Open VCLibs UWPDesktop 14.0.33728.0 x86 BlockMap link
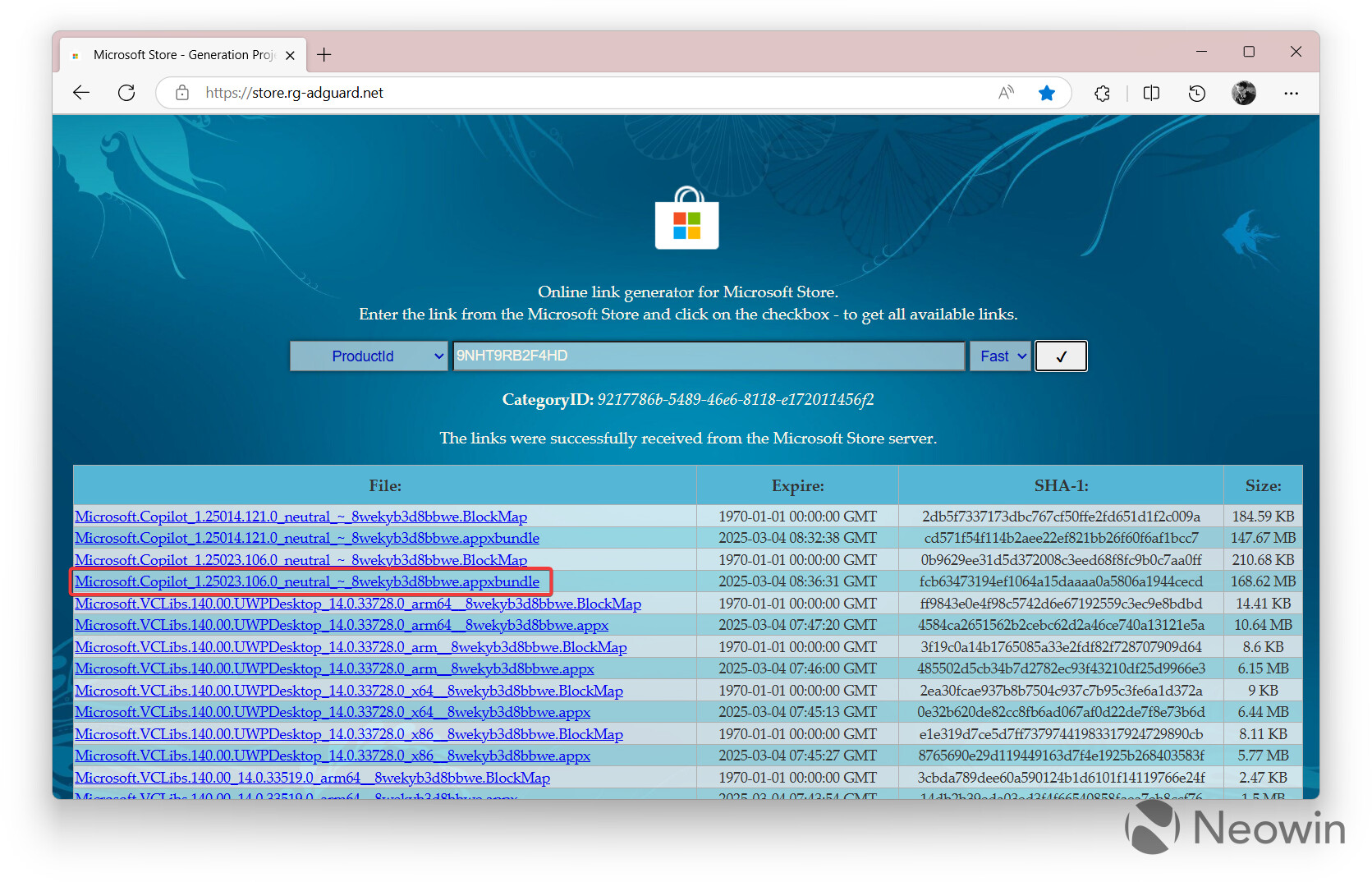Viewport: 1372px width, 882px height. click(x=349, y=734)
